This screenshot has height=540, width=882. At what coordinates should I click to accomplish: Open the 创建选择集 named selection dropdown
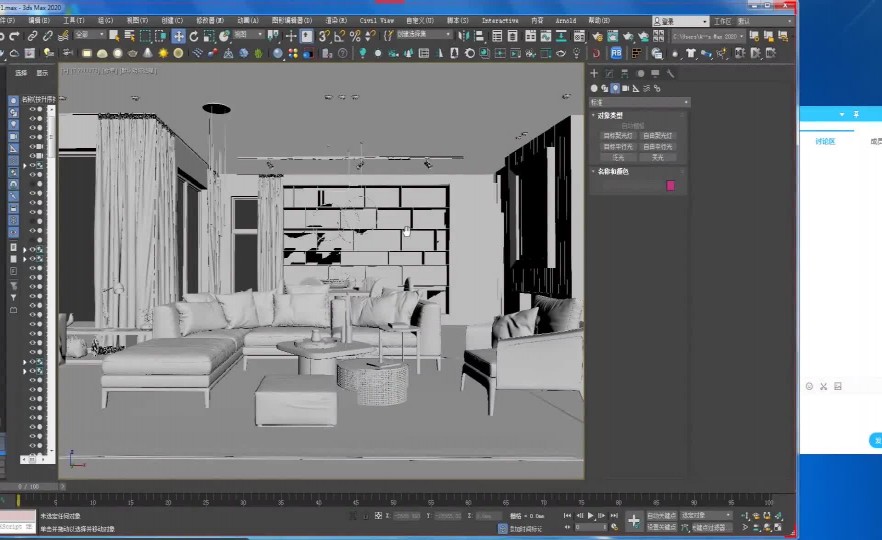424,35
